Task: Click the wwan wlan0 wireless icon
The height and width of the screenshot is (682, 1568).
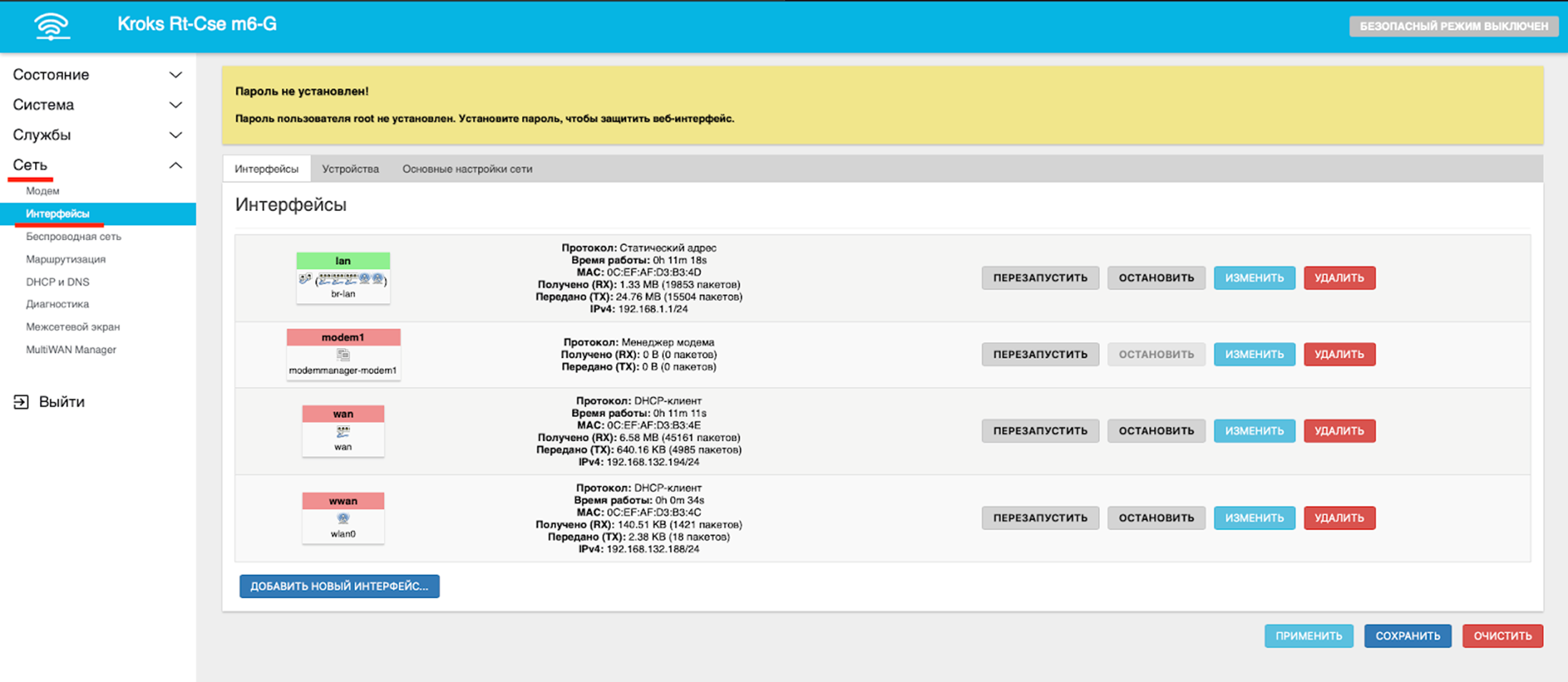Action: click(343, 518)
